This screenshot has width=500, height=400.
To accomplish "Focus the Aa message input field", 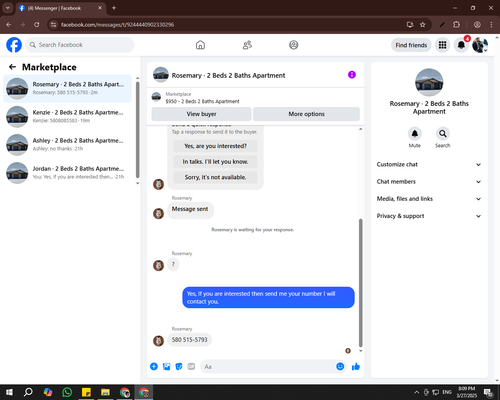I will 268,367.
